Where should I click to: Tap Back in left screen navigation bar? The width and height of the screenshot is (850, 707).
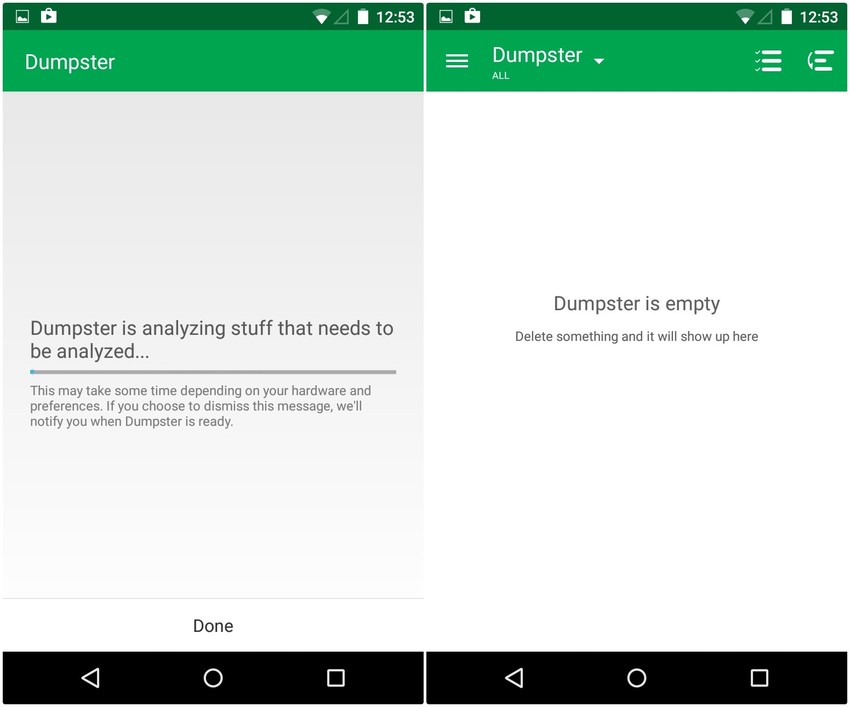[91, 678]
